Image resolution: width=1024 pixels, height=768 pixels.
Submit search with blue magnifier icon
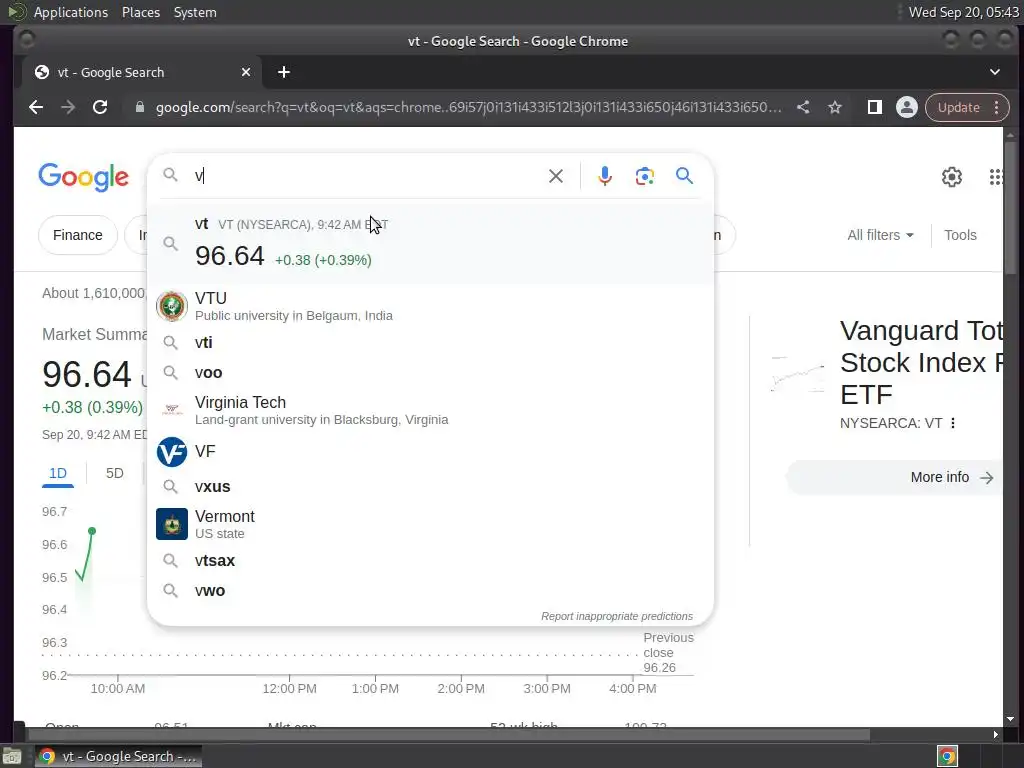pos(684,176)
